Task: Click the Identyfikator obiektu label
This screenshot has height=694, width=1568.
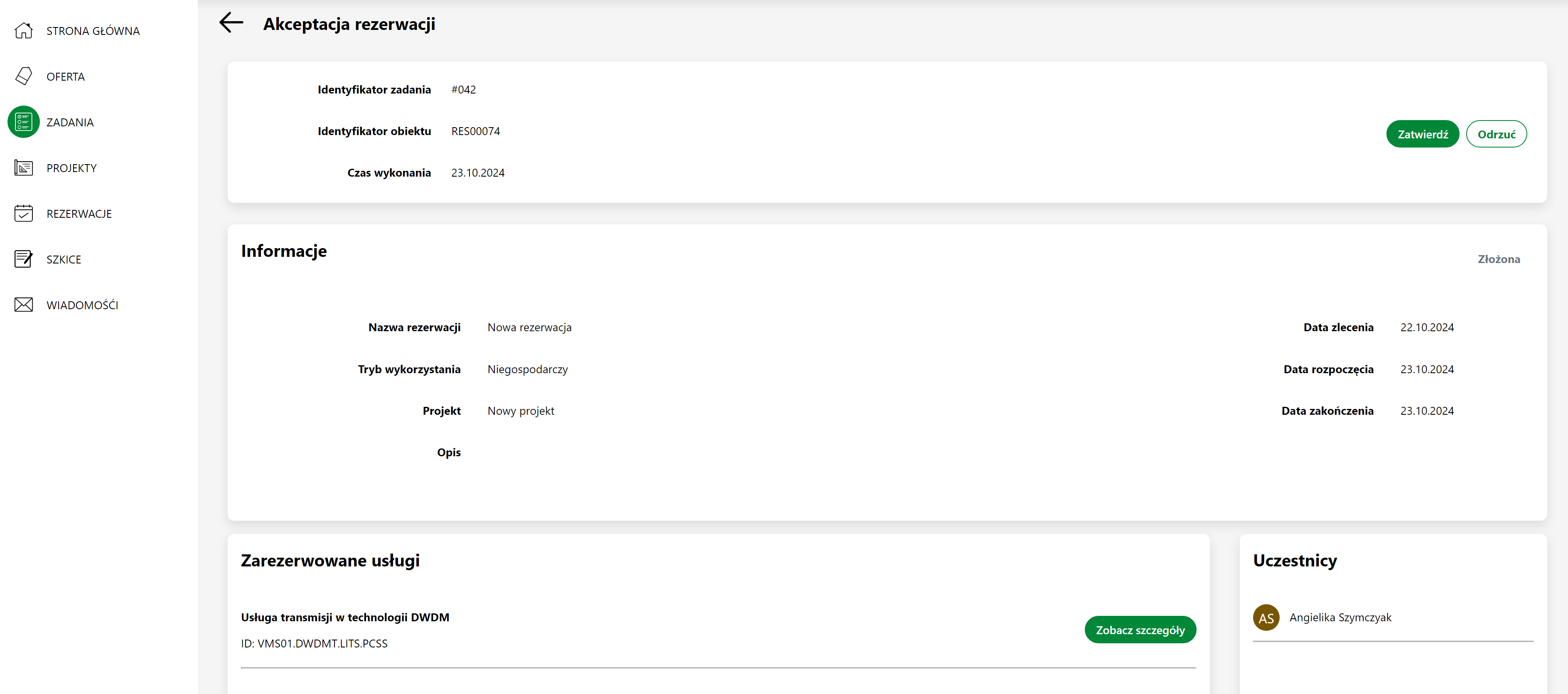Action: pyautogui.click(x=374, y=131)
